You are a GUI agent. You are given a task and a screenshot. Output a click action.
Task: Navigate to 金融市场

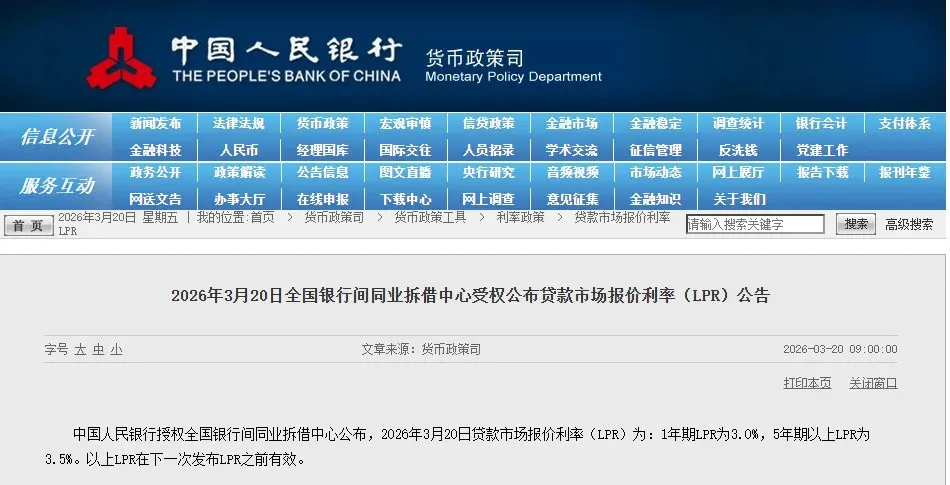tap(571, 124)
